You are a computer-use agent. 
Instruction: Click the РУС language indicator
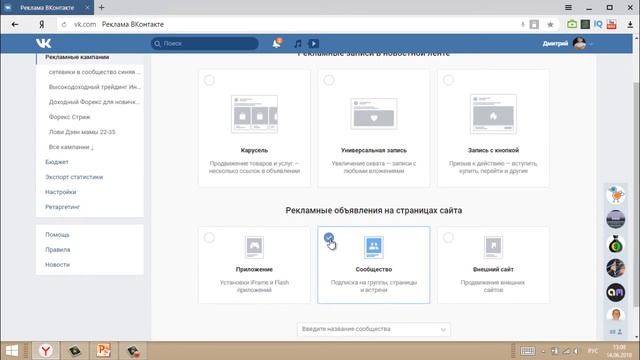click(x=593, y=351)
